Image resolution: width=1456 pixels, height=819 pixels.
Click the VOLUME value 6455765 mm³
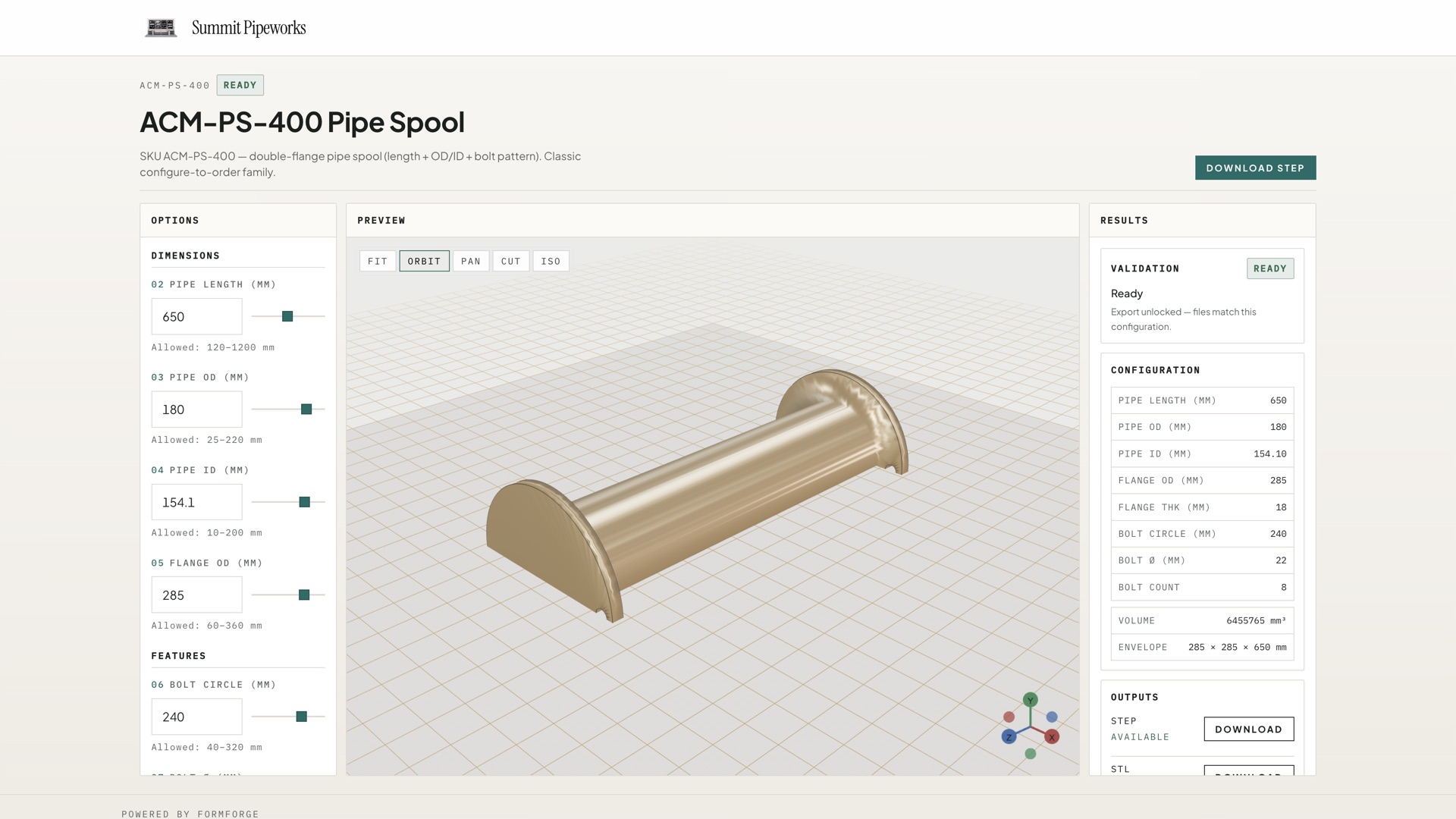pos(1256,620)
